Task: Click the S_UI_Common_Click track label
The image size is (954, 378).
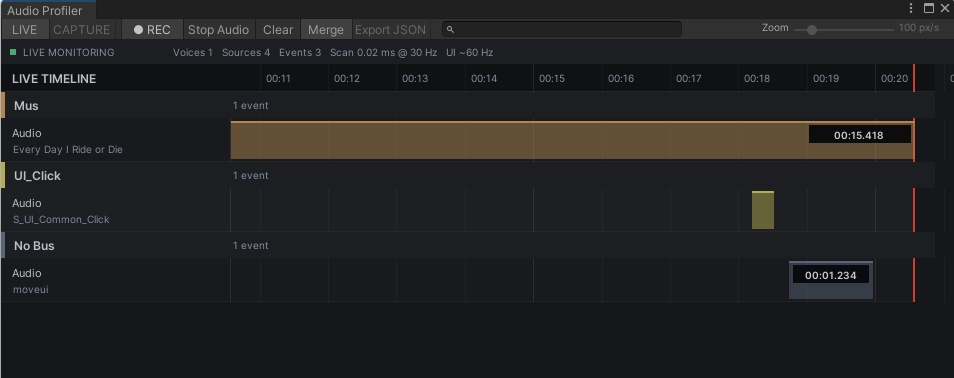Action: [61, 220]
